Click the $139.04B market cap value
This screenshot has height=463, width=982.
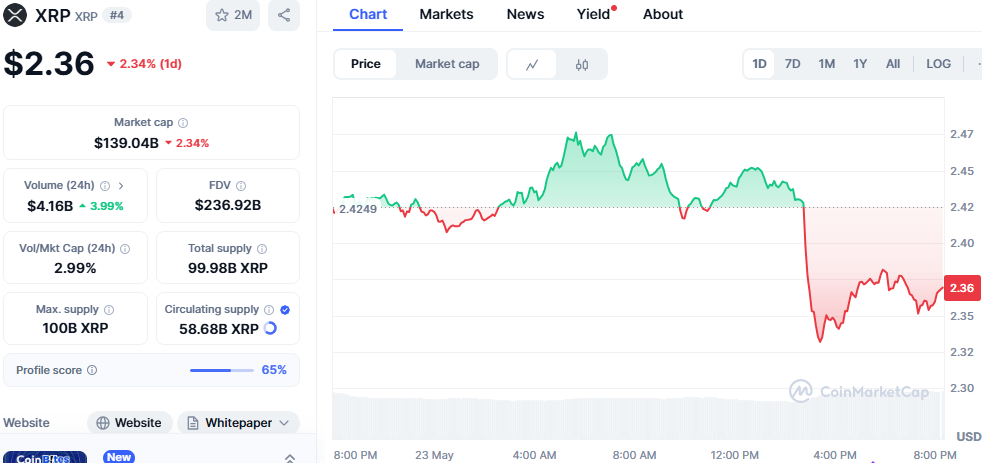click(x=127, y=143)
